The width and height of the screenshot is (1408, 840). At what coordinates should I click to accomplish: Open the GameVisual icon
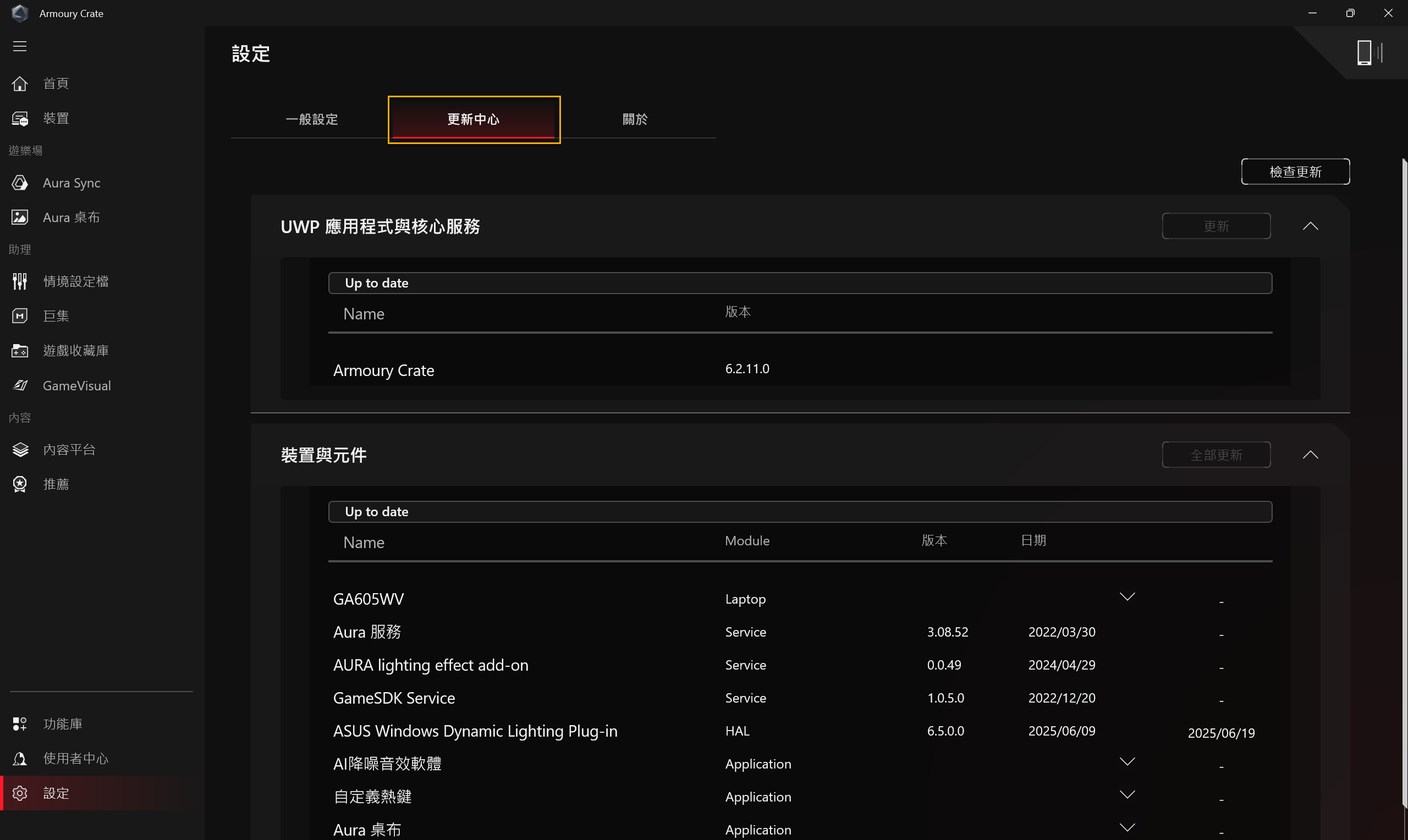pos(20,385)
